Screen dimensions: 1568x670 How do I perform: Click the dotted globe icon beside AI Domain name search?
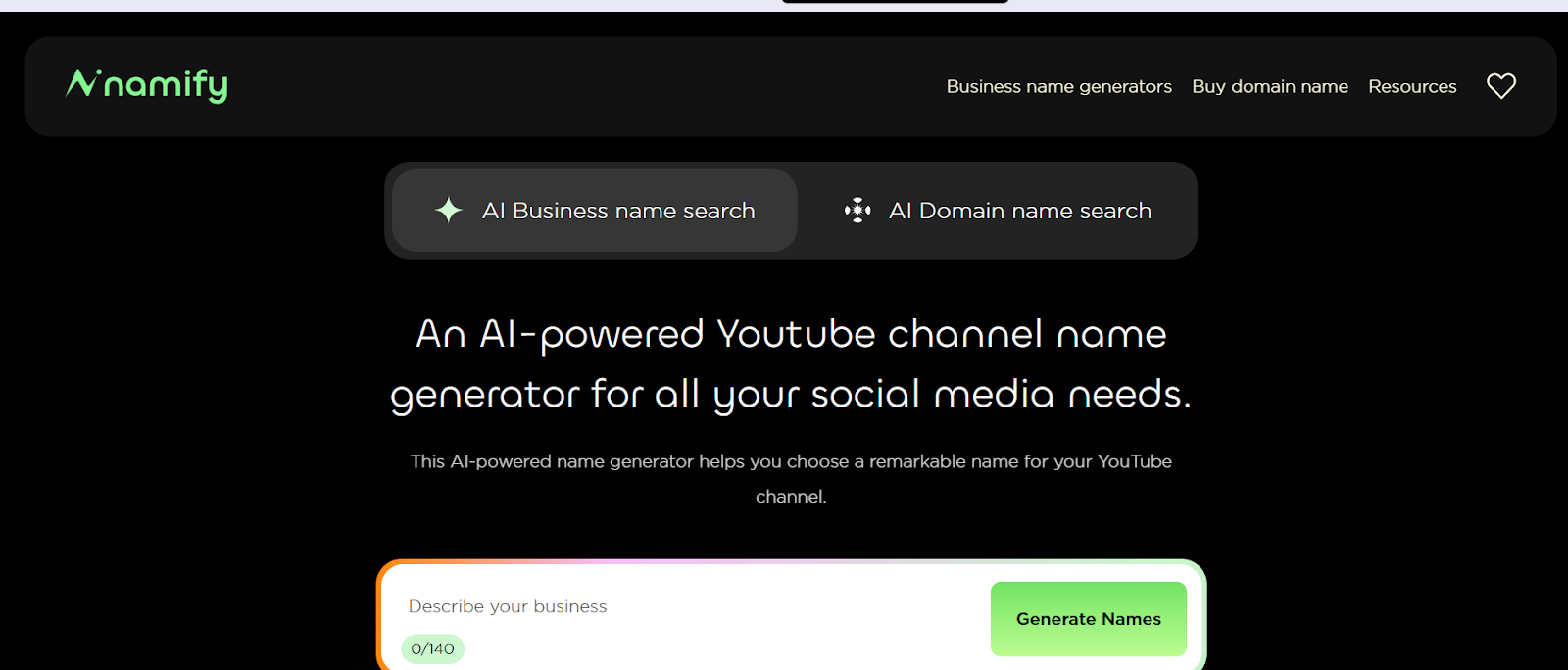click(x=857, y=210)
